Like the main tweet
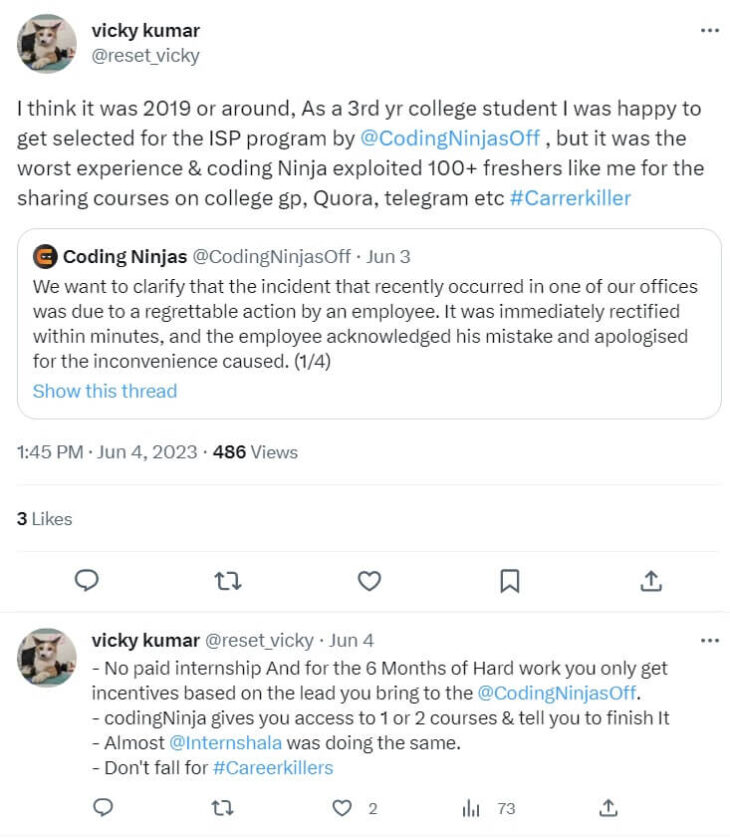This screenshot has width=730, height=840. [x=369, y=580]
